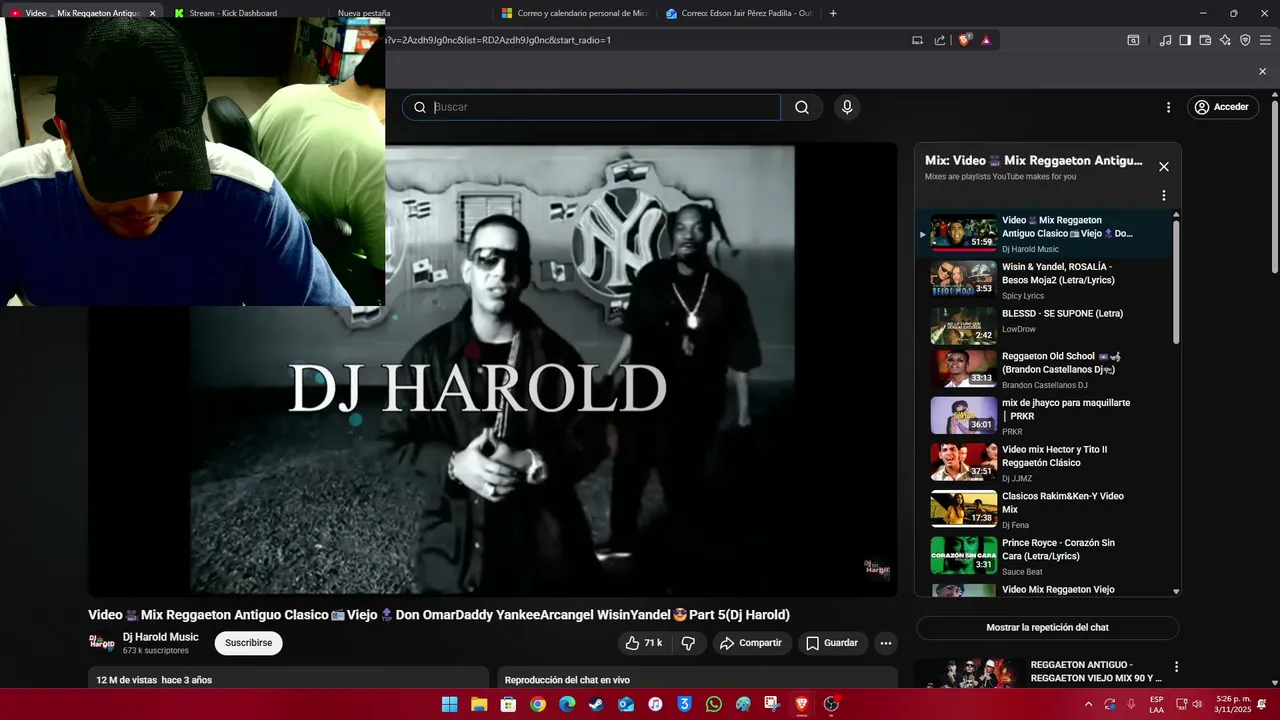Image resolution: width=1280 pixels, height=720 pixels.
Task: Click the Guardar button
Action: tap(833, 643)
